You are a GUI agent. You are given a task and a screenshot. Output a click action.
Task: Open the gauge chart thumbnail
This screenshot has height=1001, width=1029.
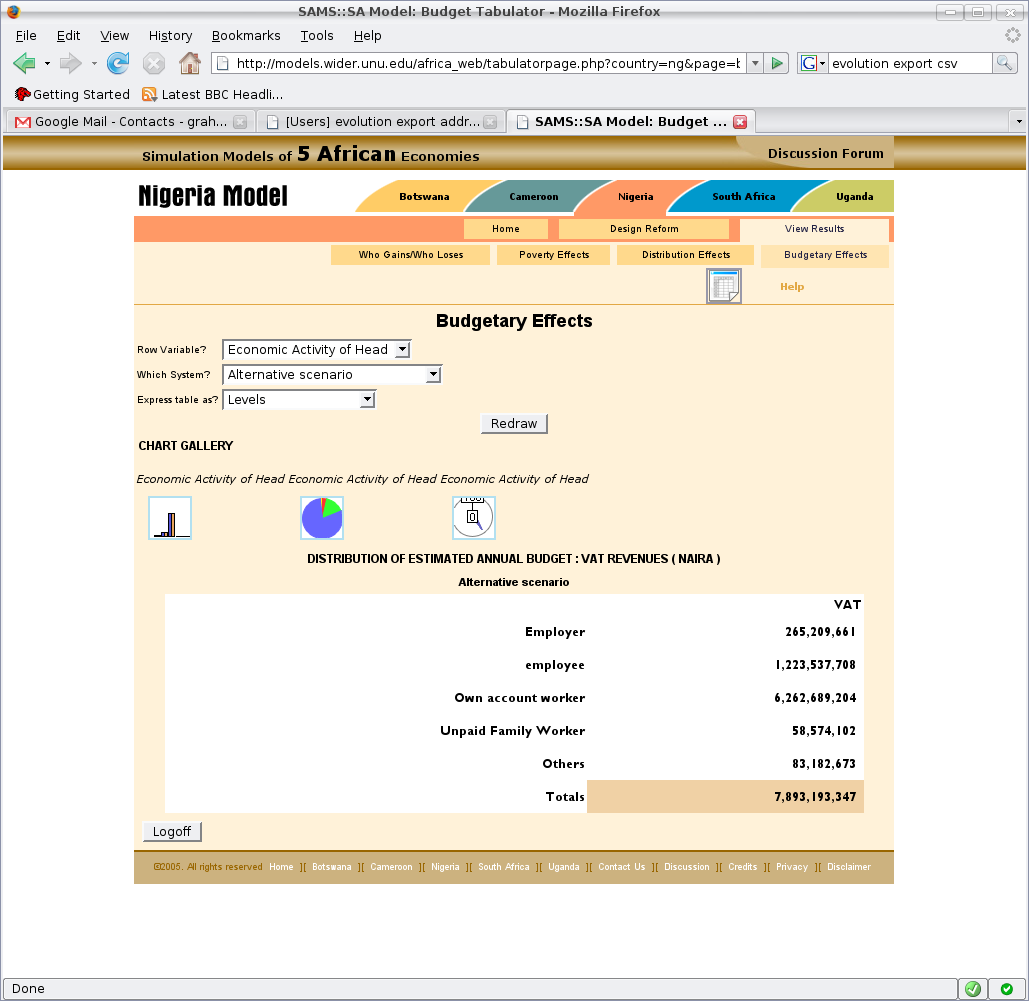pos(473,518)
